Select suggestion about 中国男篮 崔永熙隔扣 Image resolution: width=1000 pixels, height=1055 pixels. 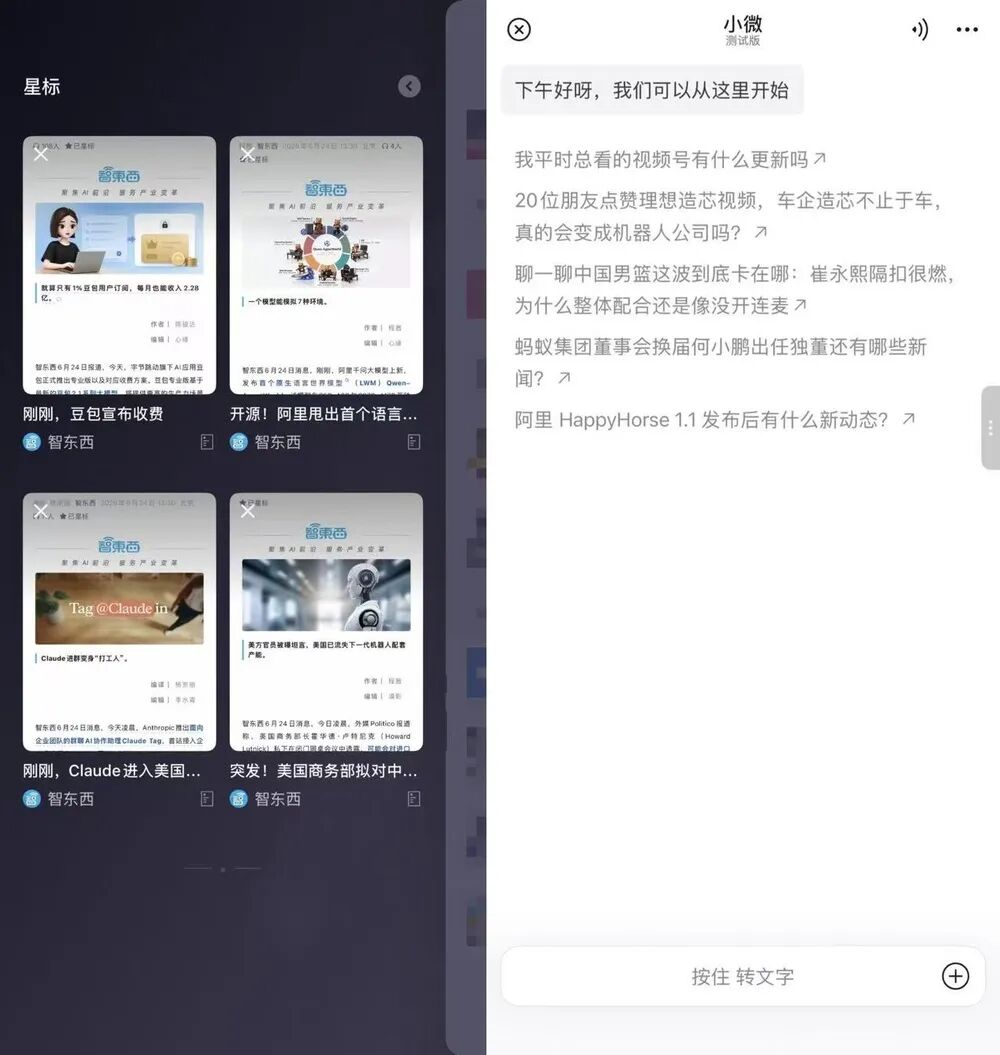(734, 289)
